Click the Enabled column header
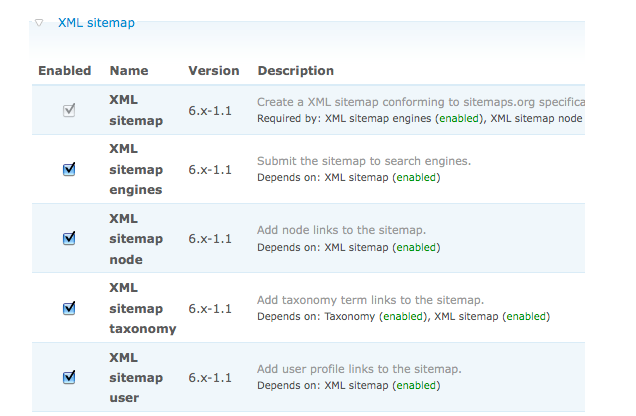636x416 pixels. pos(65,71)
